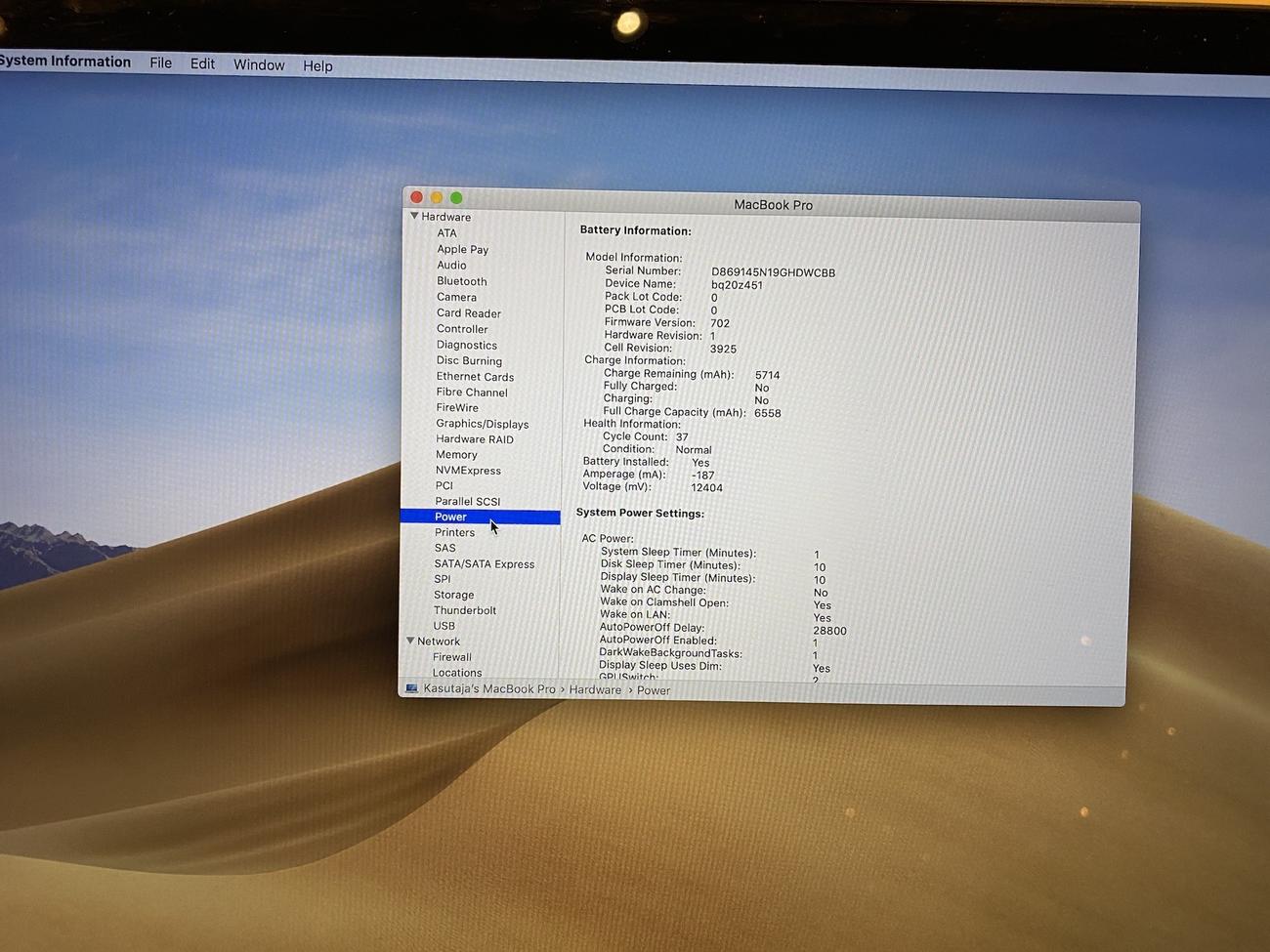The width and height of the screenshot is (1270, 952).
Task: Open the Window menu
Action: click(259, 64)
